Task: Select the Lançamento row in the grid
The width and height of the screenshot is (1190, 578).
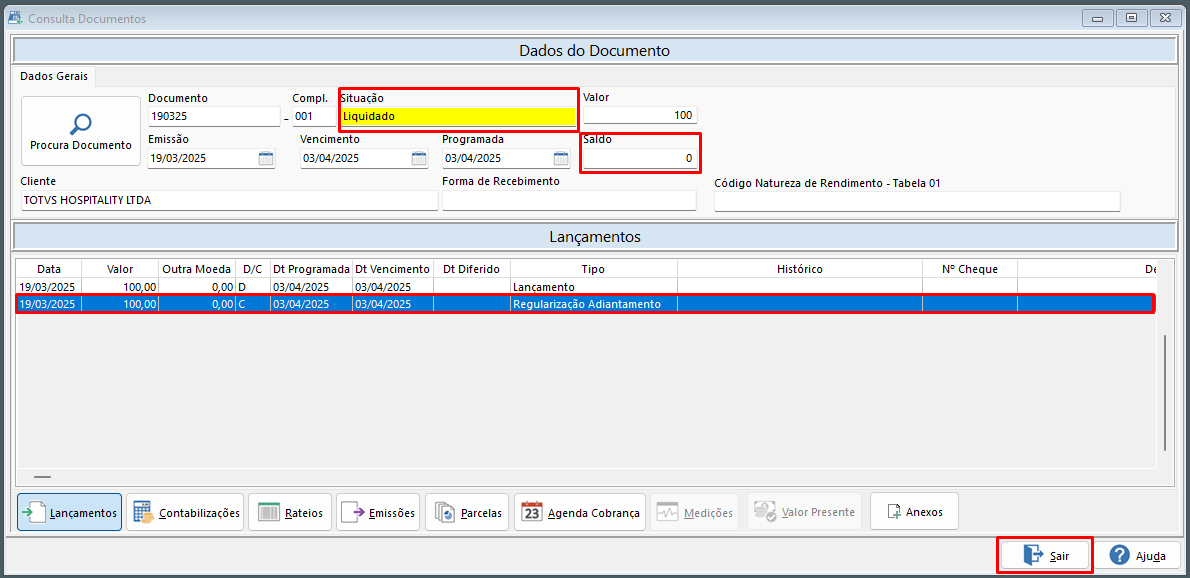Action: click(x=586, y=287)
